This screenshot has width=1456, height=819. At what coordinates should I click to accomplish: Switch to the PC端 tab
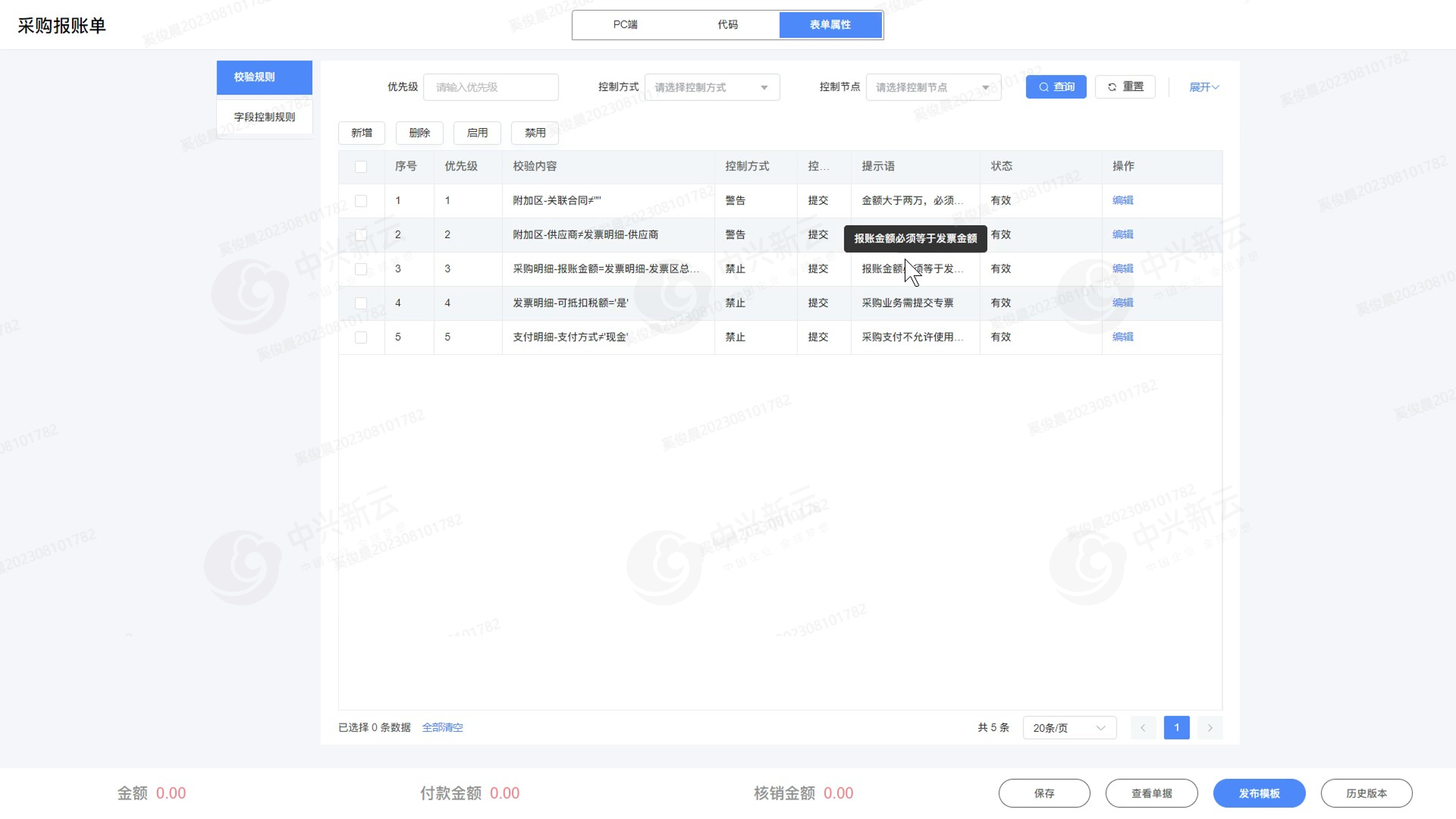pyautogui.click(x=624, y=24)
